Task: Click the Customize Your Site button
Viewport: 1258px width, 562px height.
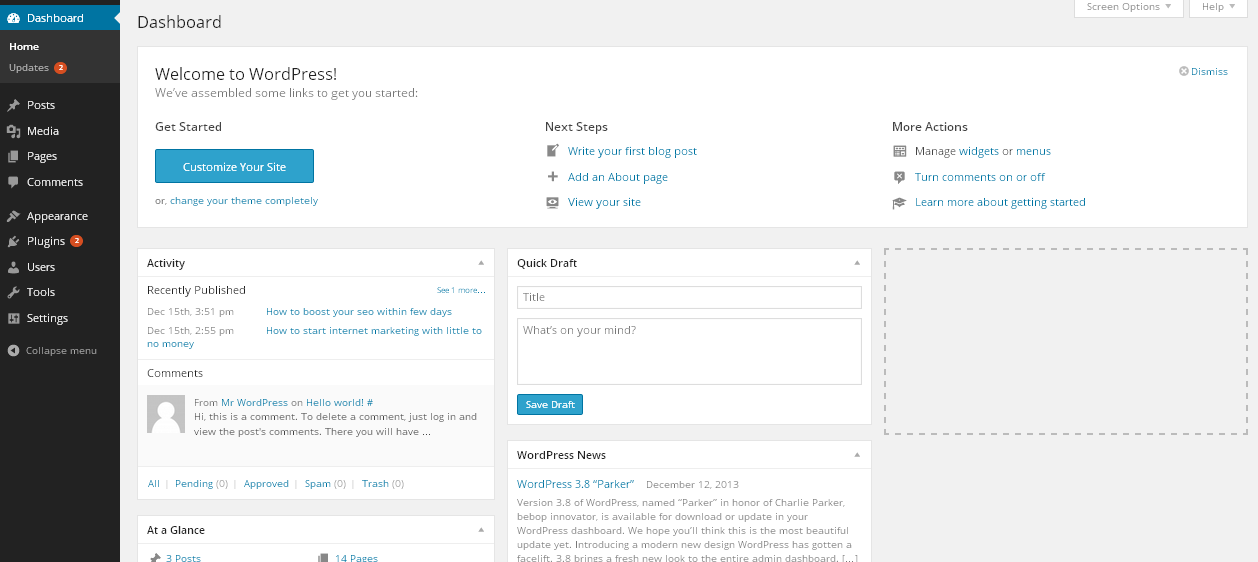Action: (x=234, y=167)
